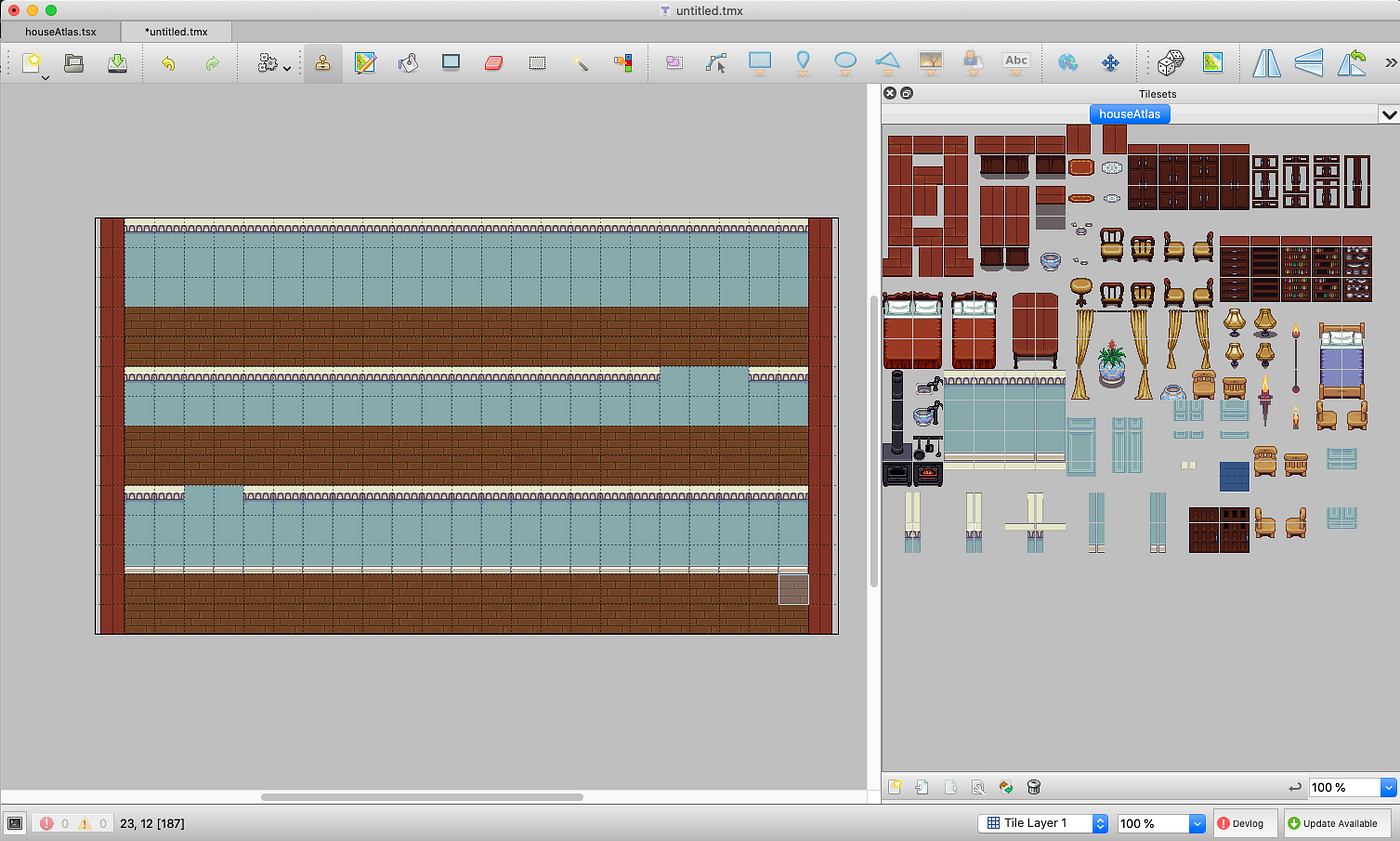Open the map zoom 100 % dropdown
Image resolution: width=1400 pixels, height=841 pixels.
[1161, 823]
